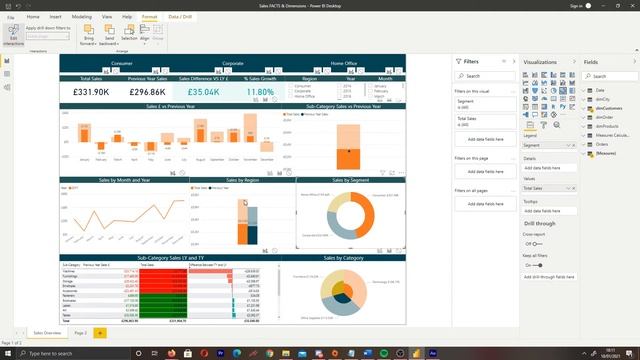Image resolution: width=640 pixels, height=360 pixels.
Task: Choose the stacked bar chart visual type
Action: pos(525,75)
